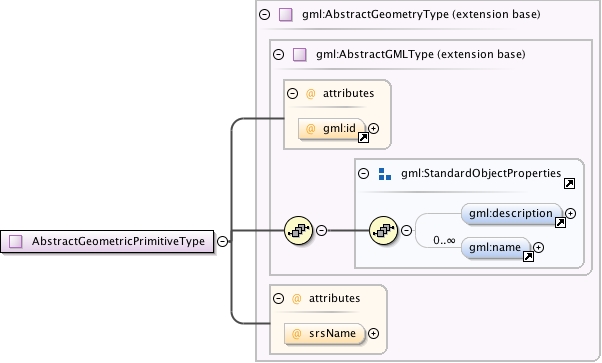Collapse the gml:StandardObjectProperties group
Image resolution: width=602 pixels, height=363 pixels.
click(x=363, y=173)
